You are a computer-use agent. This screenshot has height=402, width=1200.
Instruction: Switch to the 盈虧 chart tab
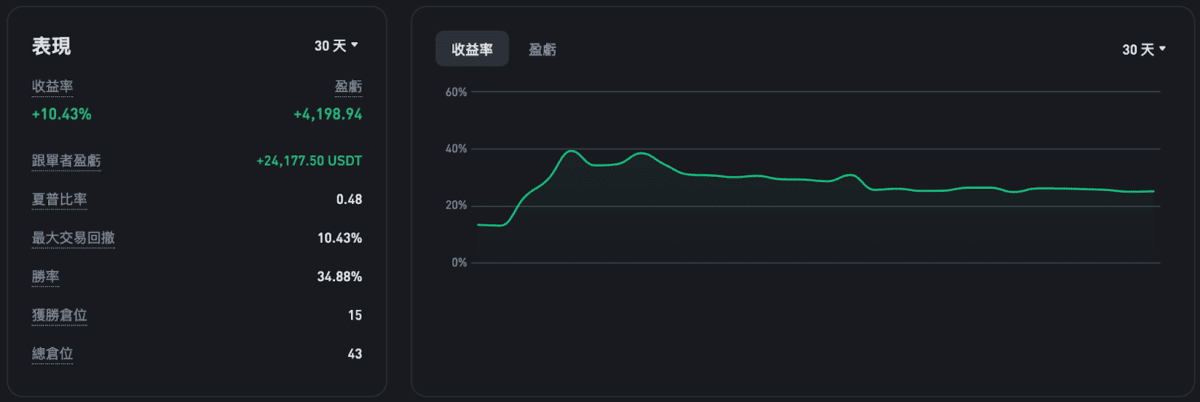(x=543, y=49)
